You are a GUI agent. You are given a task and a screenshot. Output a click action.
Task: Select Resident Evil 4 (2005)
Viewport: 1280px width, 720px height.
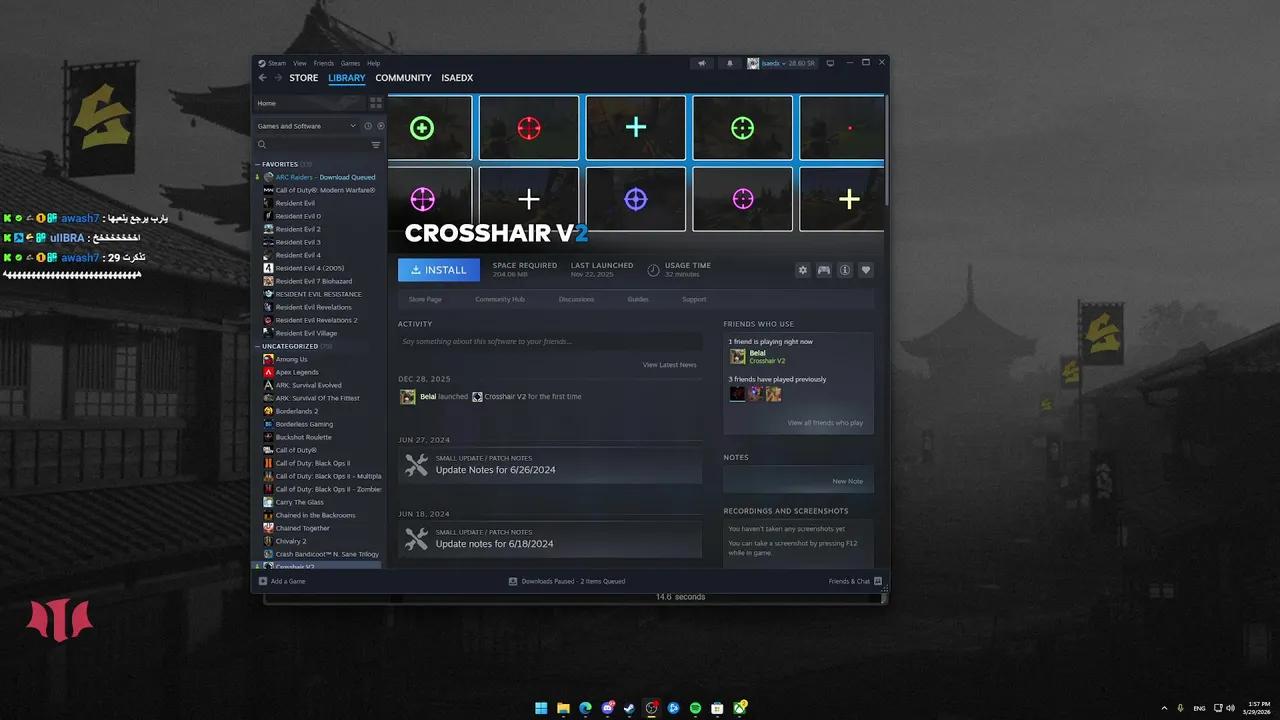click(319, 268)
